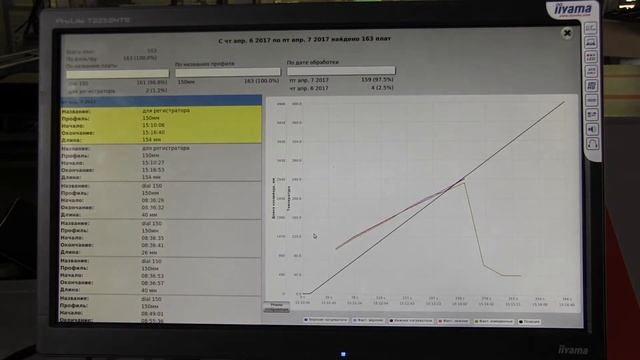The width and height of the screenshot is (640, 360).
Task: Toggle the 'Нижние нагреватели' legend entry
Action: [x=411, y=321]
